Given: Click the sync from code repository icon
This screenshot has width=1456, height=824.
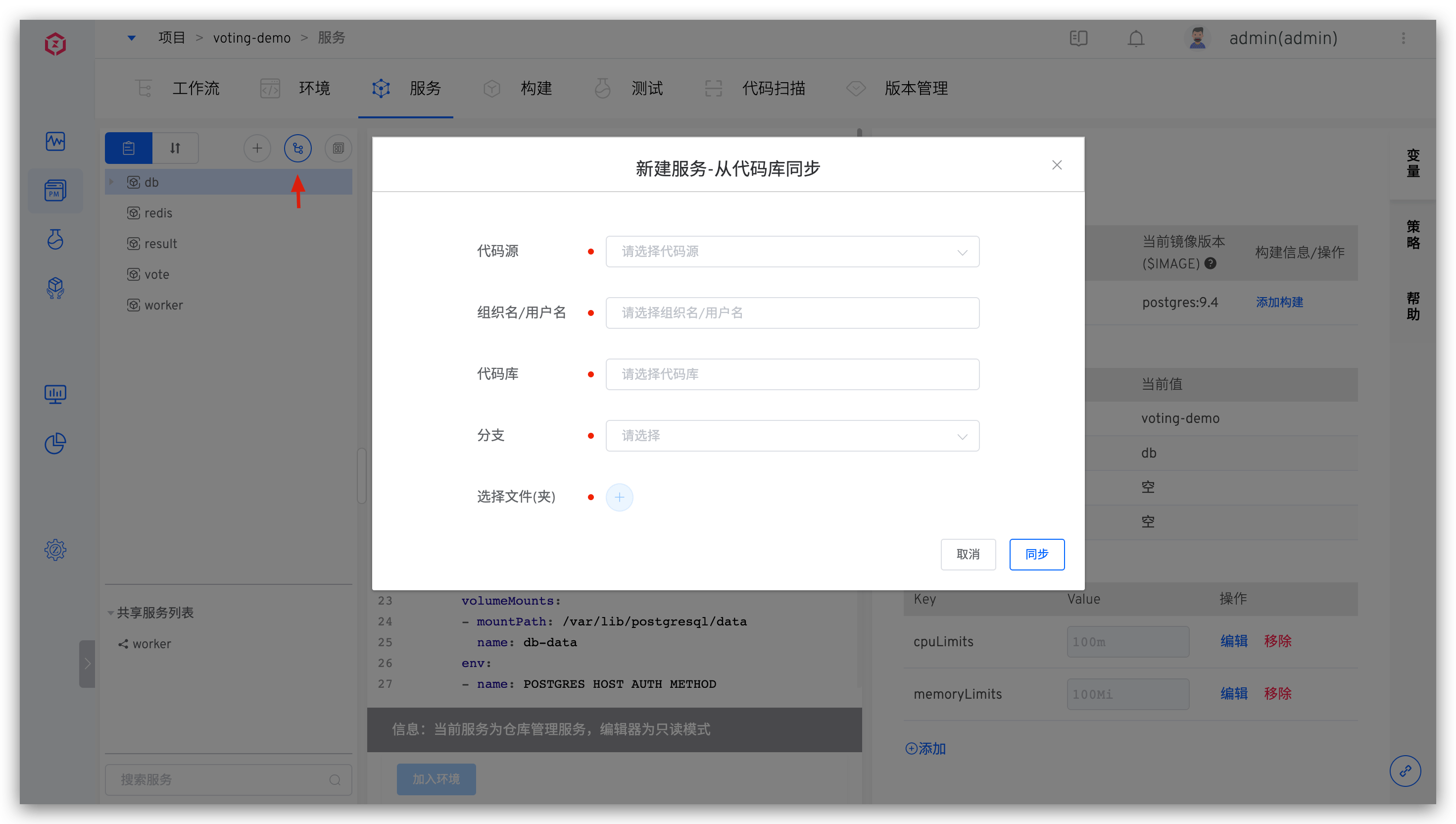Looking at the screenshot, I should point(298,148).
